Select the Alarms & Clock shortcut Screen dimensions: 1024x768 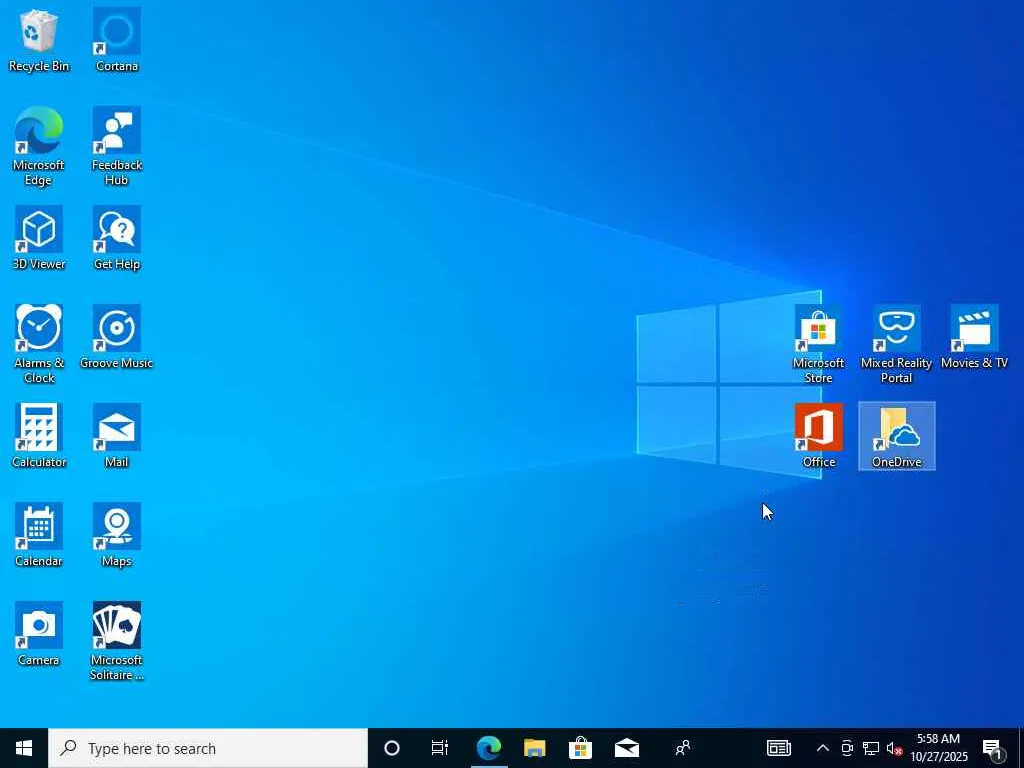point(39,345)
